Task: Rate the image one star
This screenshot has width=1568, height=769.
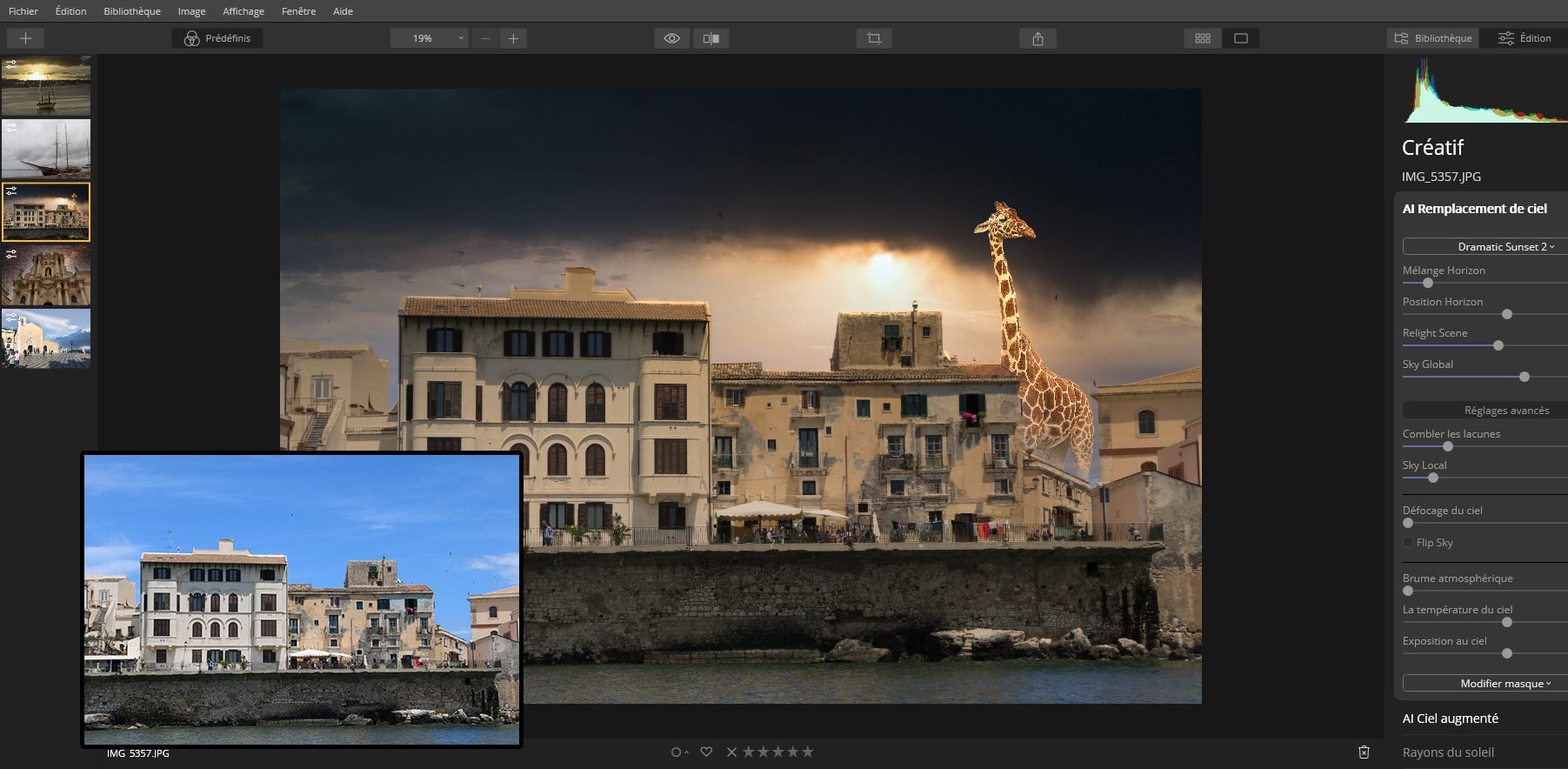Action: (748, 752)
